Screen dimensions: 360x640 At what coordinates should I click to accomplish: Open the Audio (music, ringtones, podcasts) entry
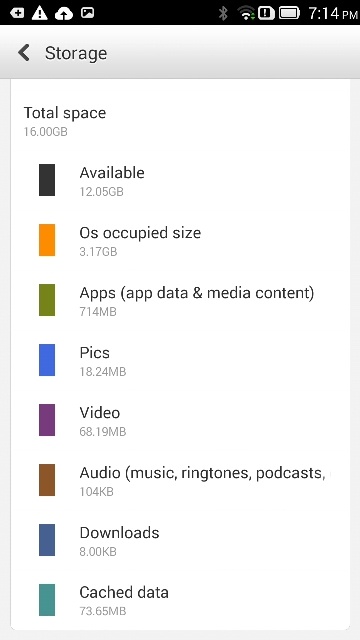coord(180,480)
